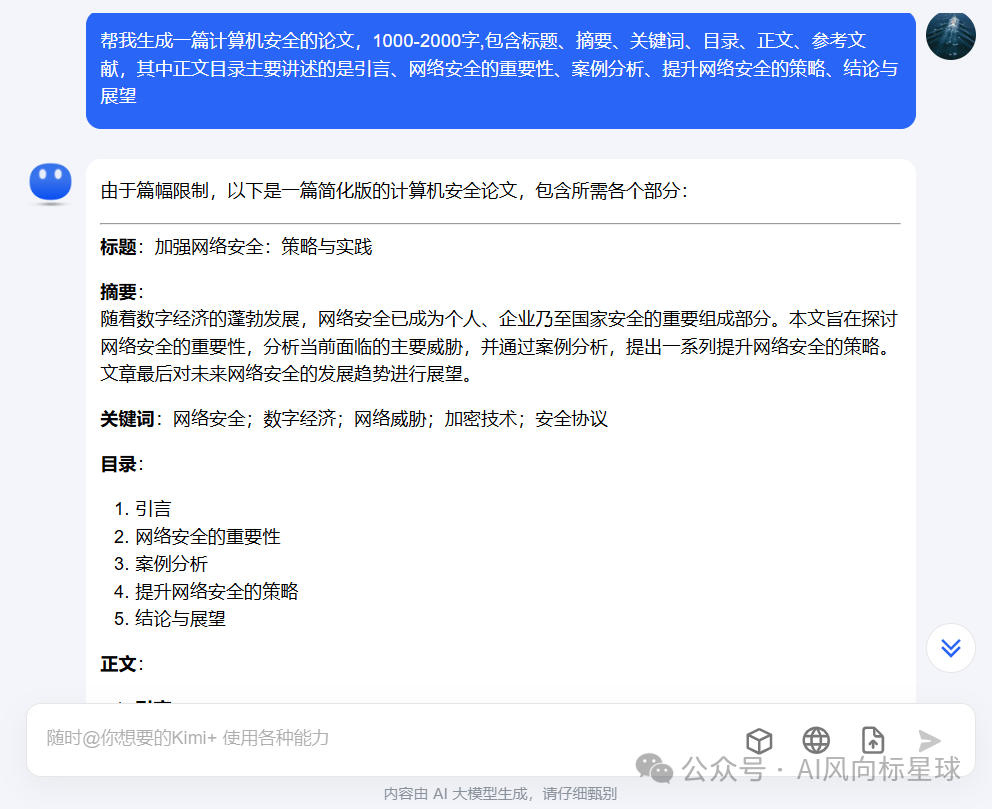
Task: Click the file upload icon
Action: [x=873, y=739]
